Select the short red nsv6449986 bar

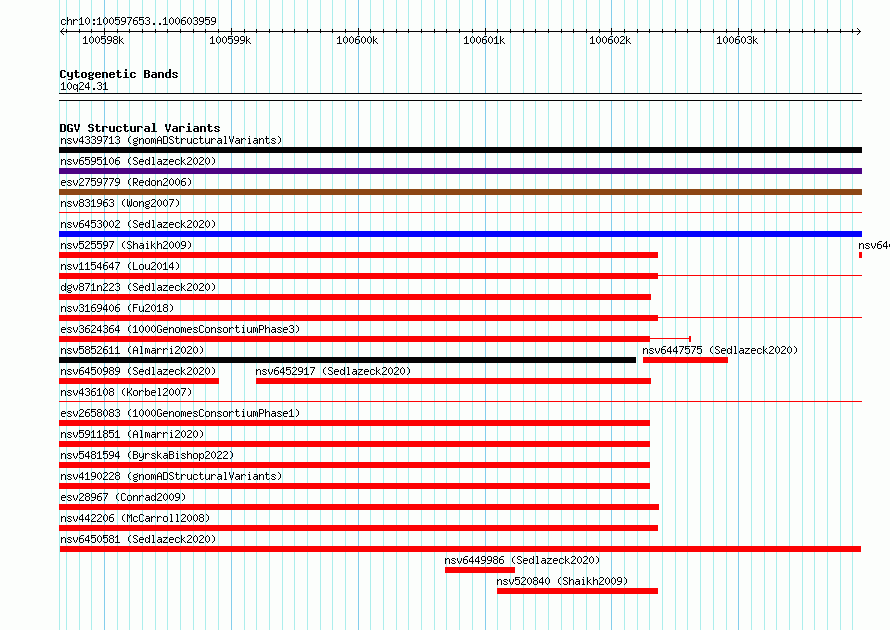pyautogui.click(x=480, y=570)
